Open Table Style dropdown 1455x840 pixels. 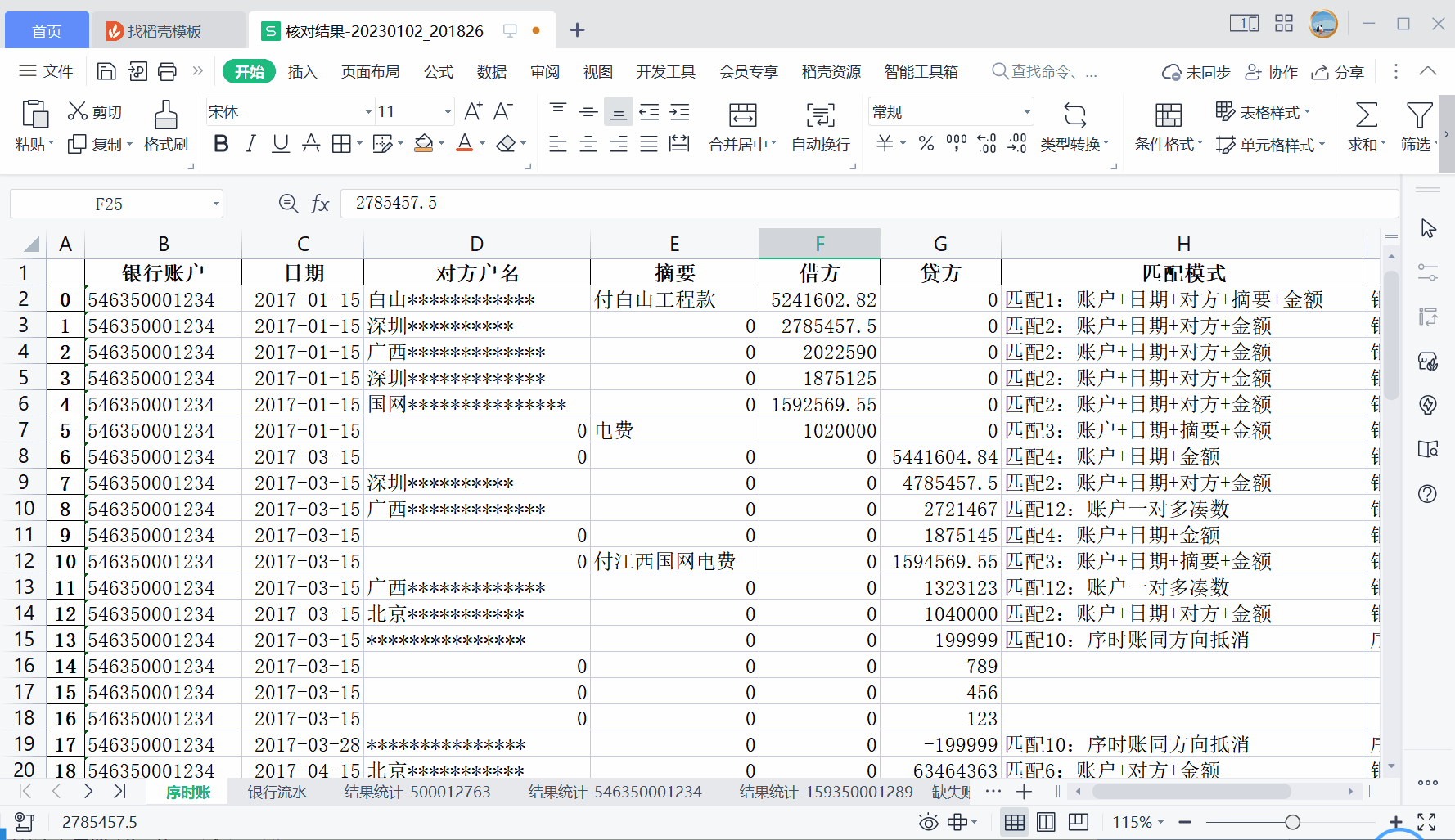(x=1264, y=111)
